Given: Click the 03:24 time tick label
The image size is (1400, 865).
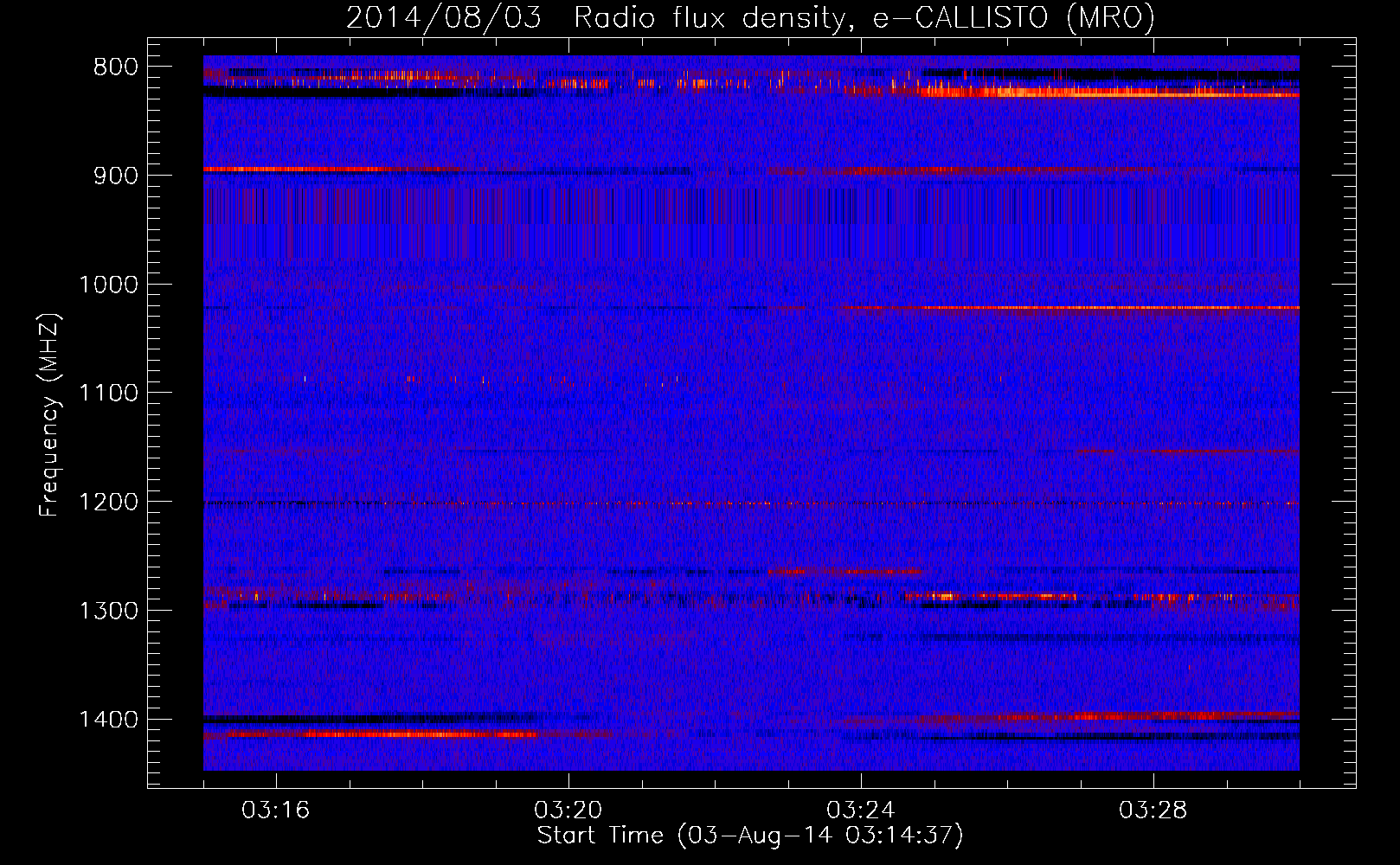Looking at the screenshot, I should click(861, 811).
